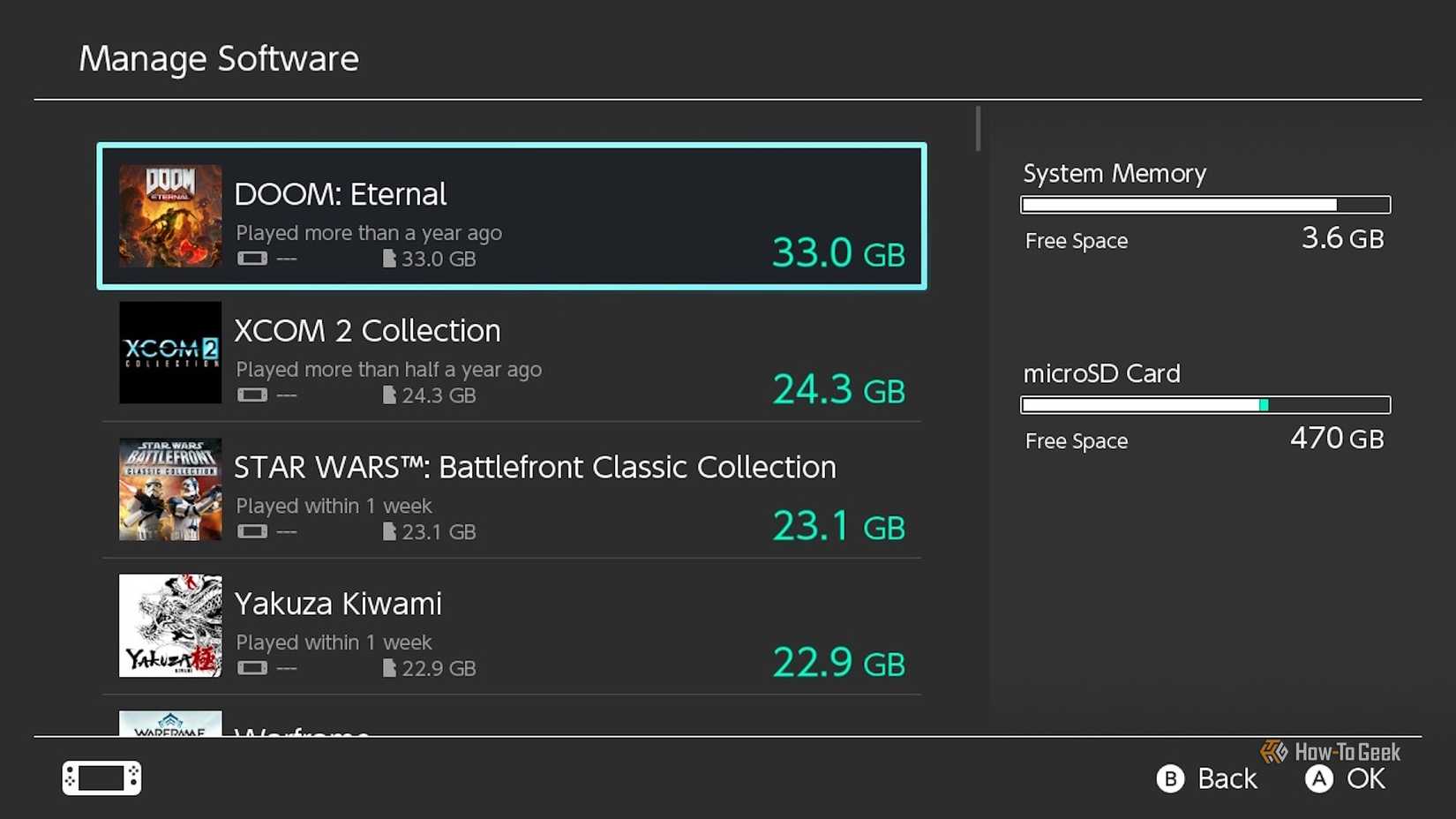1456x819 pixels.
Task: Click the XCOM 2 Collection cover icon
Action: pos(170,352)
